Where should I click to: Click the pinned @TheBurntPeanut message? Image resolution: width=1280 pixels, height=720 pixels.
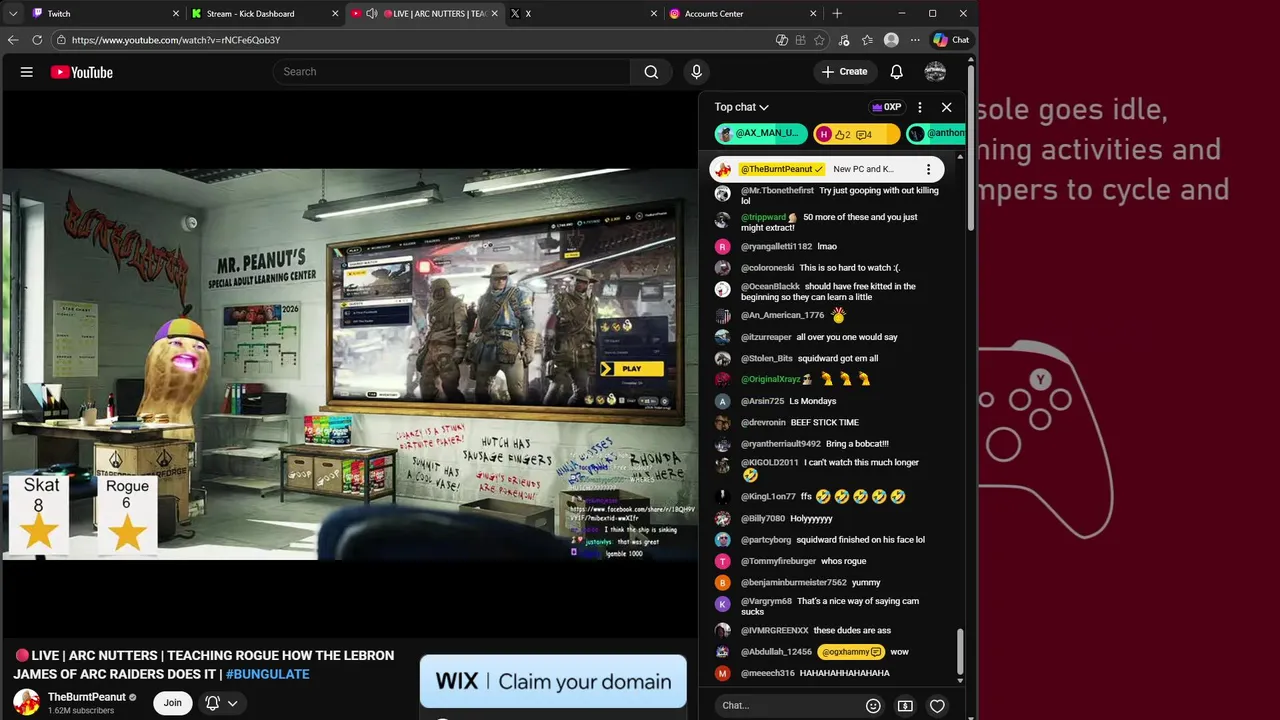(826, 169)
